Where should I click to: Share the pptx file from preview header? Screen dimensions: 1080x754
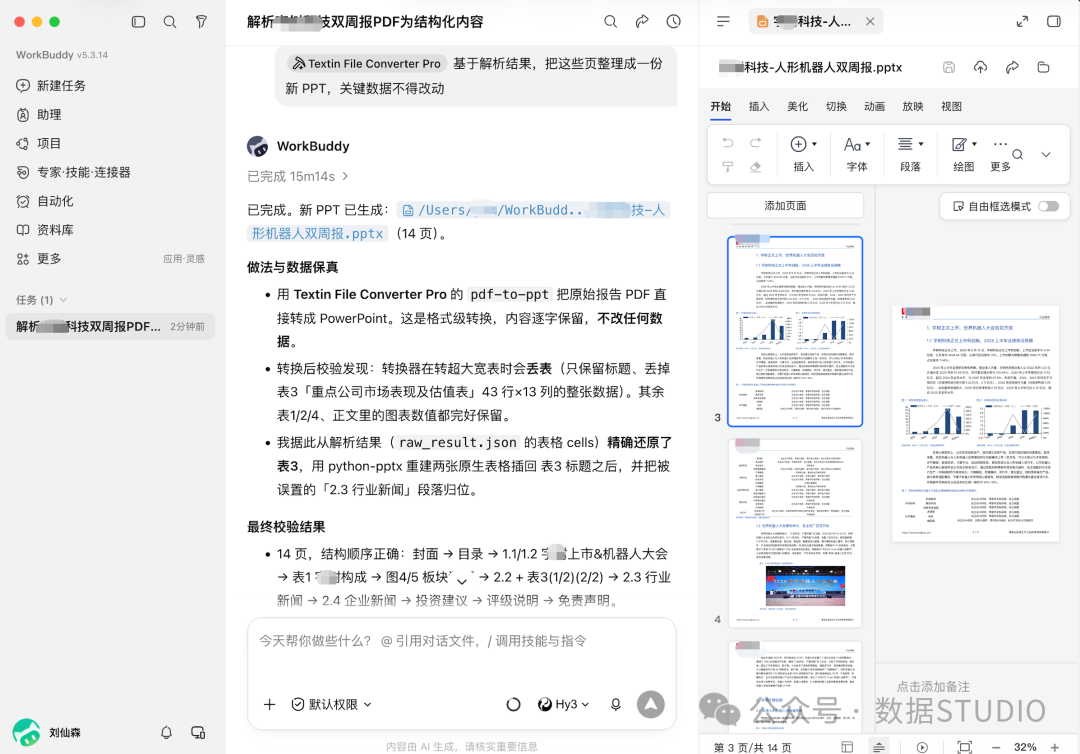coord(1012,67)
